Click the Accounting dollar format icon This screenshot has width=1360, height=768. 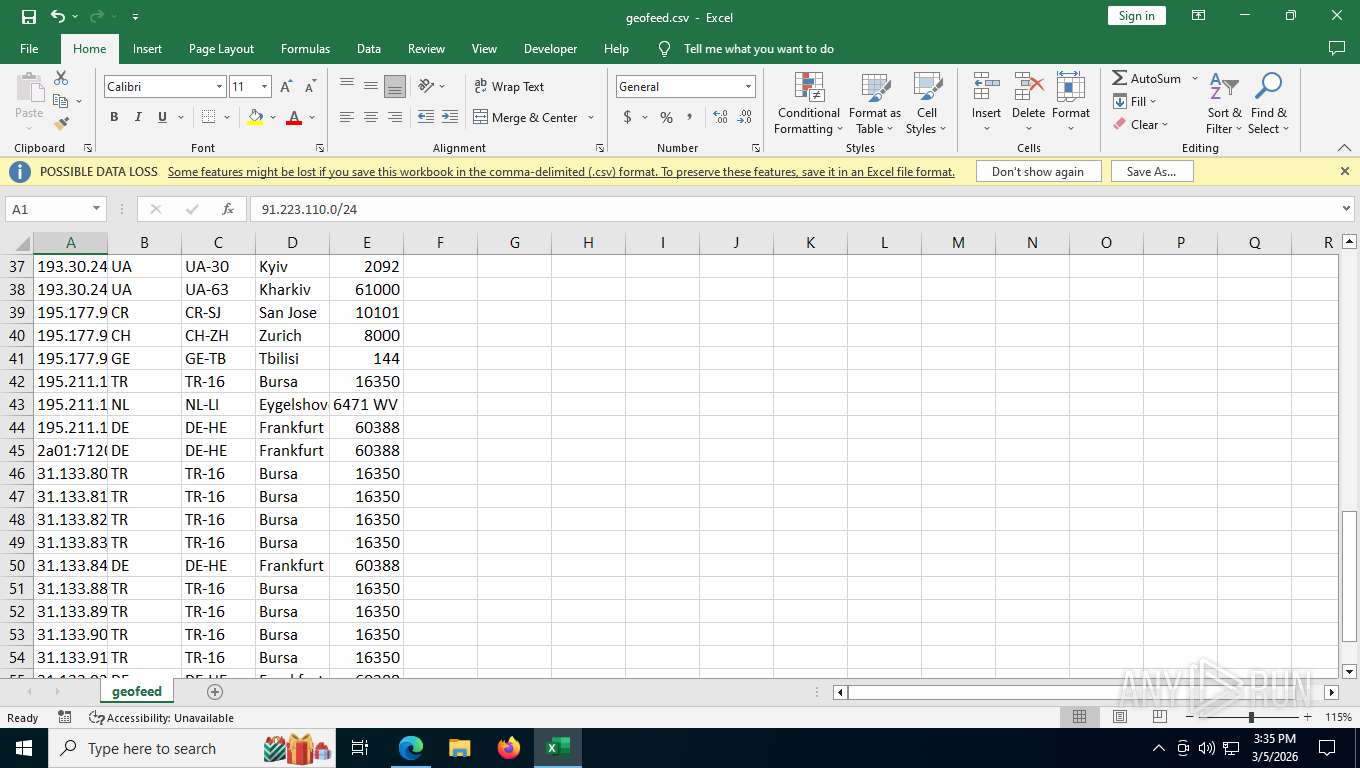pyautogui.click(x=628, y=117)
